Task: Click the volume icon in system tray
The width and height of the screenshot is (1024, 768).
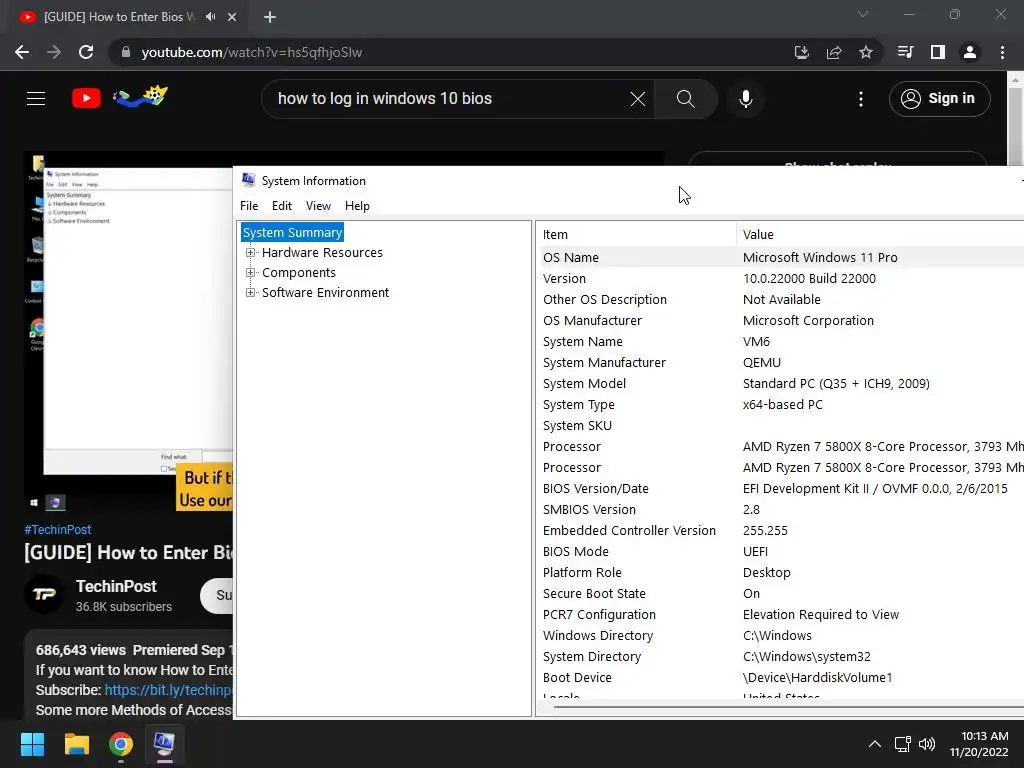Action: [x=927, y=744]
